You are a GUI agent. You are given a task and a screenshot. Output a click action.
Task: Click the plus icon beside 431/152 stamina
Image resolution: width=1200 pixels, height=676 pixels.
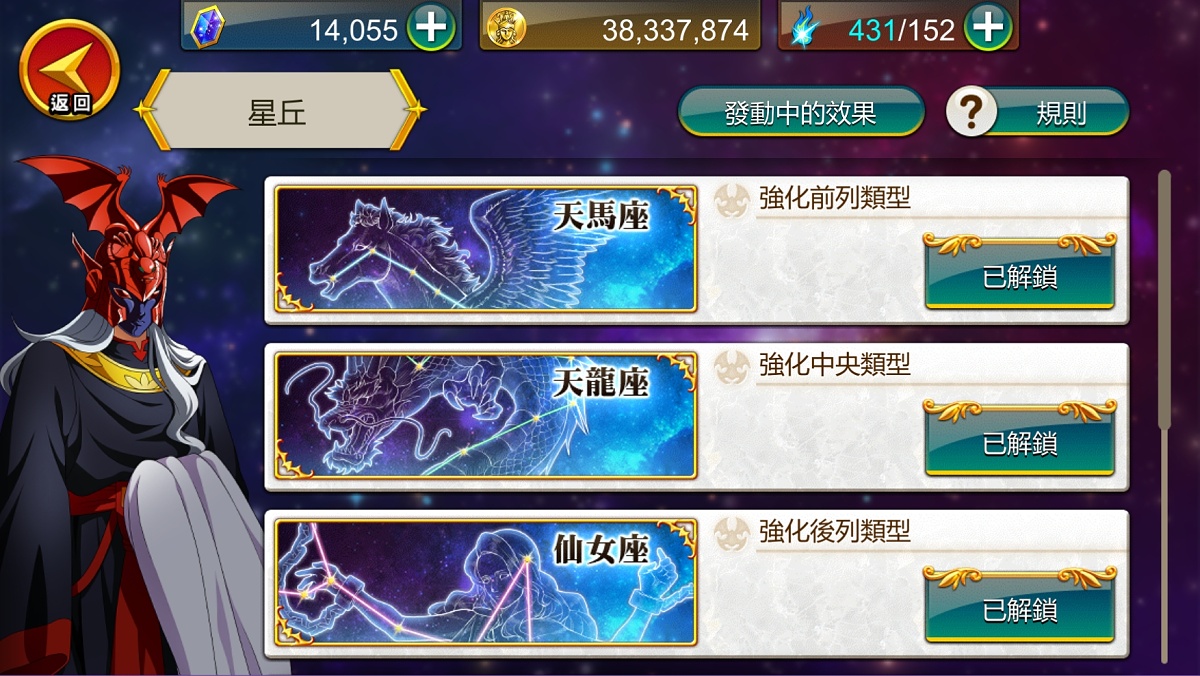(988, 28)
